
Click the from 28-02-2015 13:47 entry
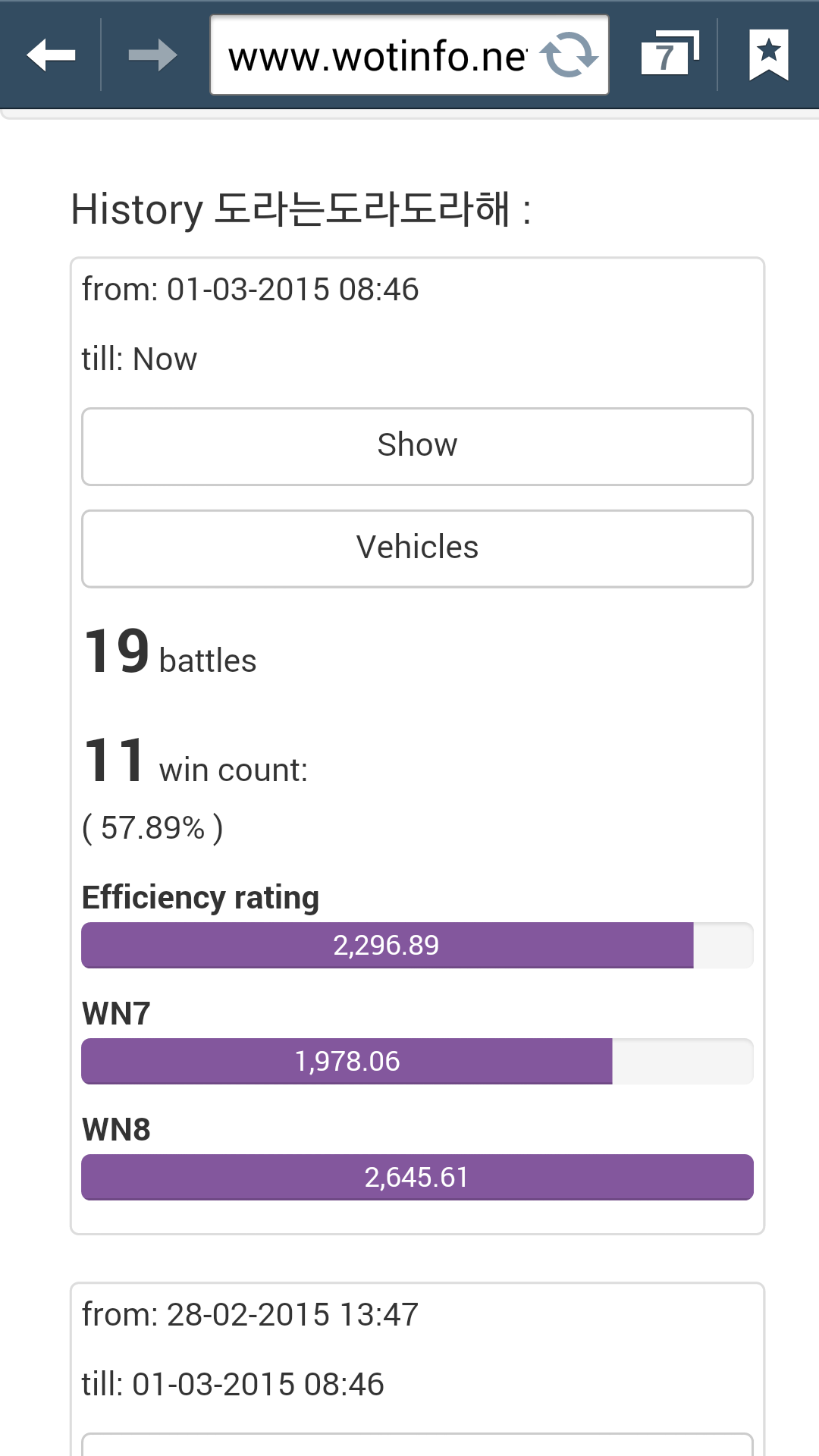[x=250, y=1314]
